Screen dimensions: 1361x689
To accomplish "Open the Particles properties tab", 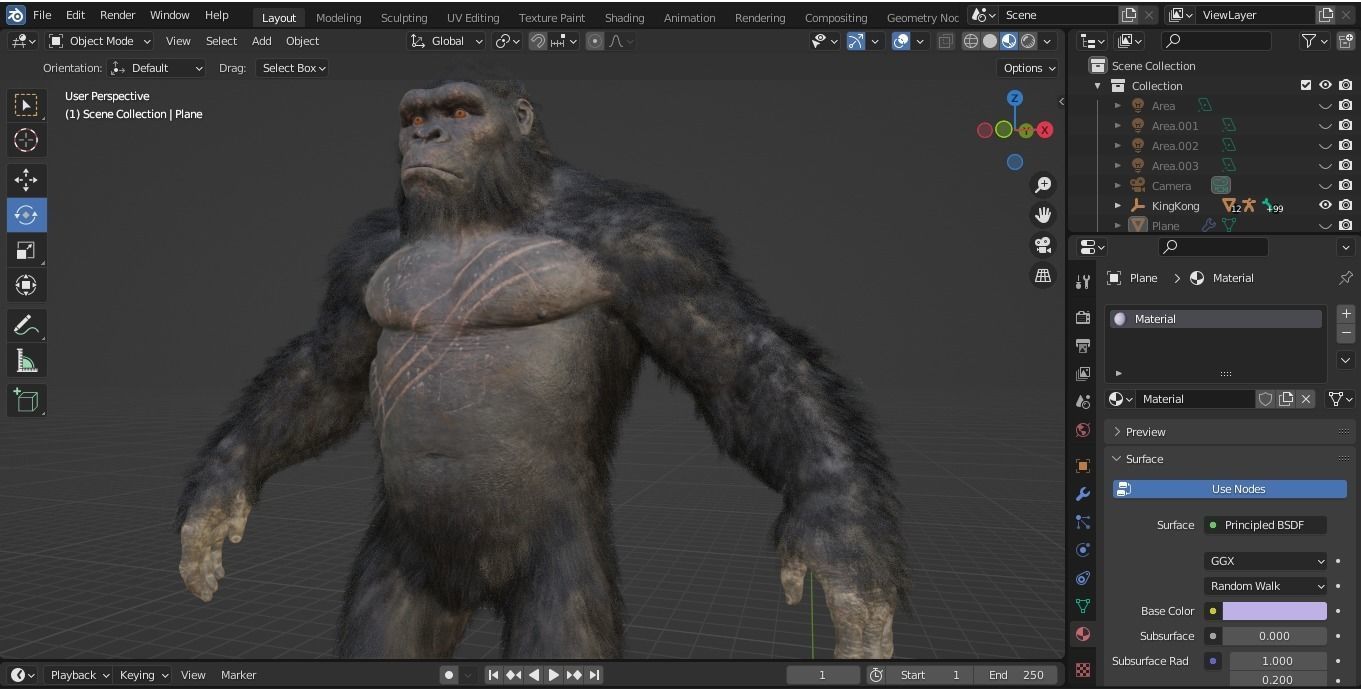I will click(1082, 522).
